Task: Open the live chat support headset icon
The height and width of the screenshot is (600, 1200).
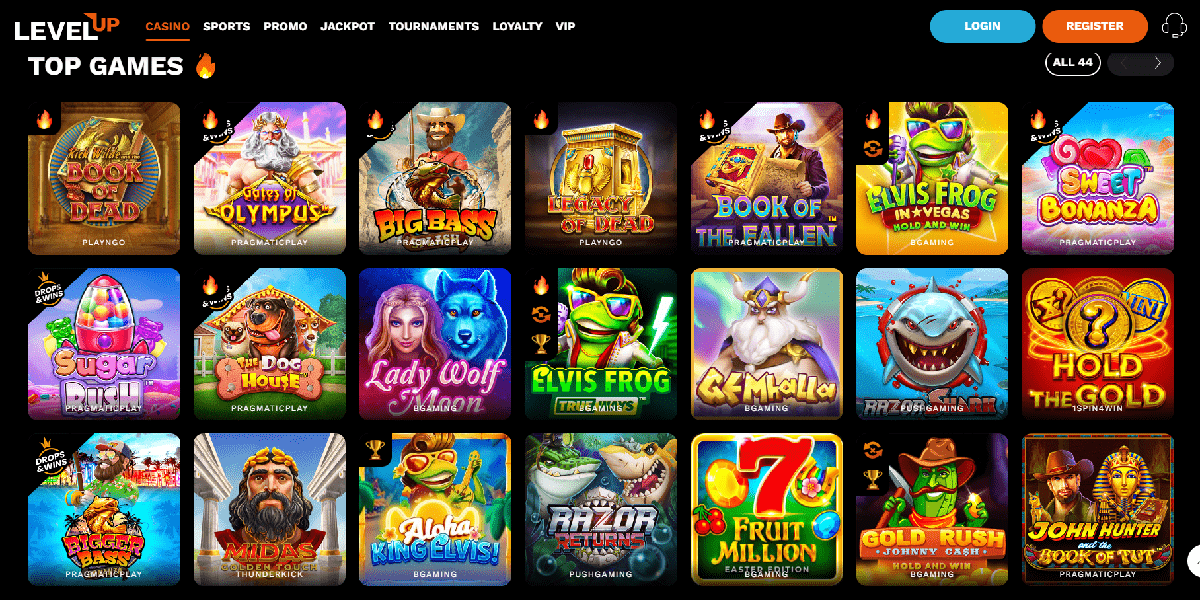Action: pyautogui.click(x=1174, y=26)
